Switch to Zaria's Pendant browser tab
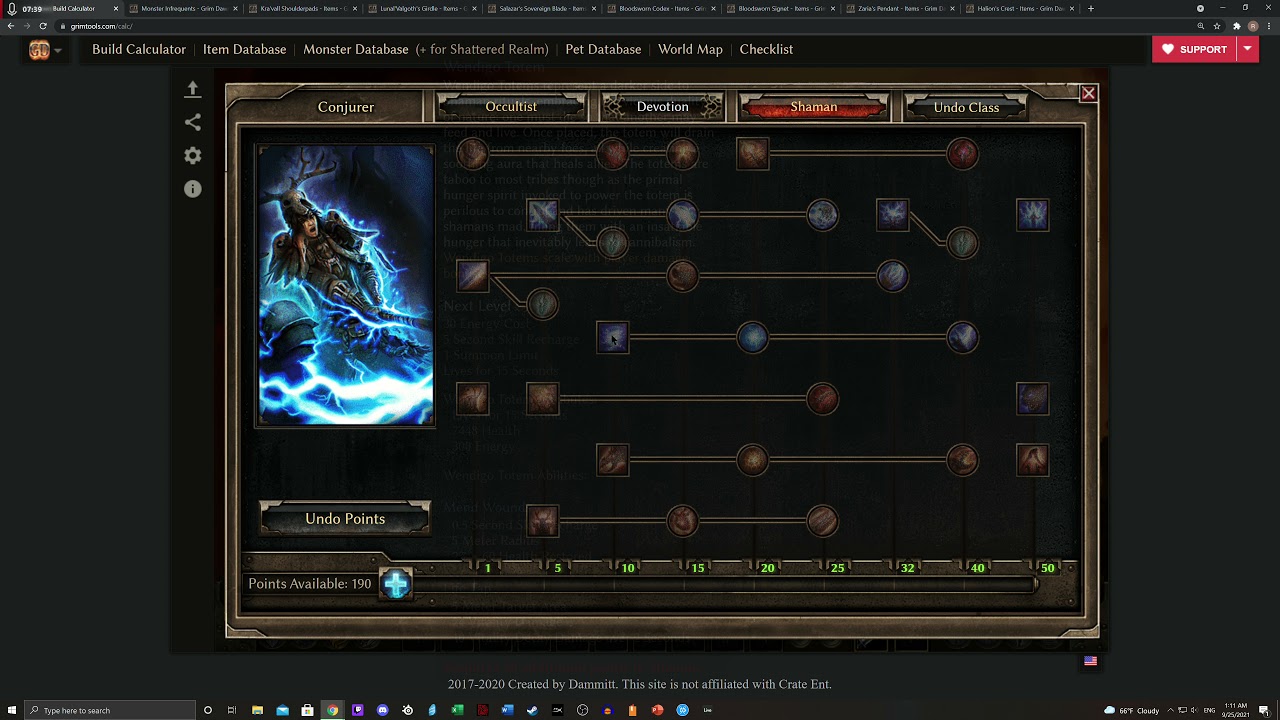Viewport: 1280px width, 720px height. (x=903, y=8)
